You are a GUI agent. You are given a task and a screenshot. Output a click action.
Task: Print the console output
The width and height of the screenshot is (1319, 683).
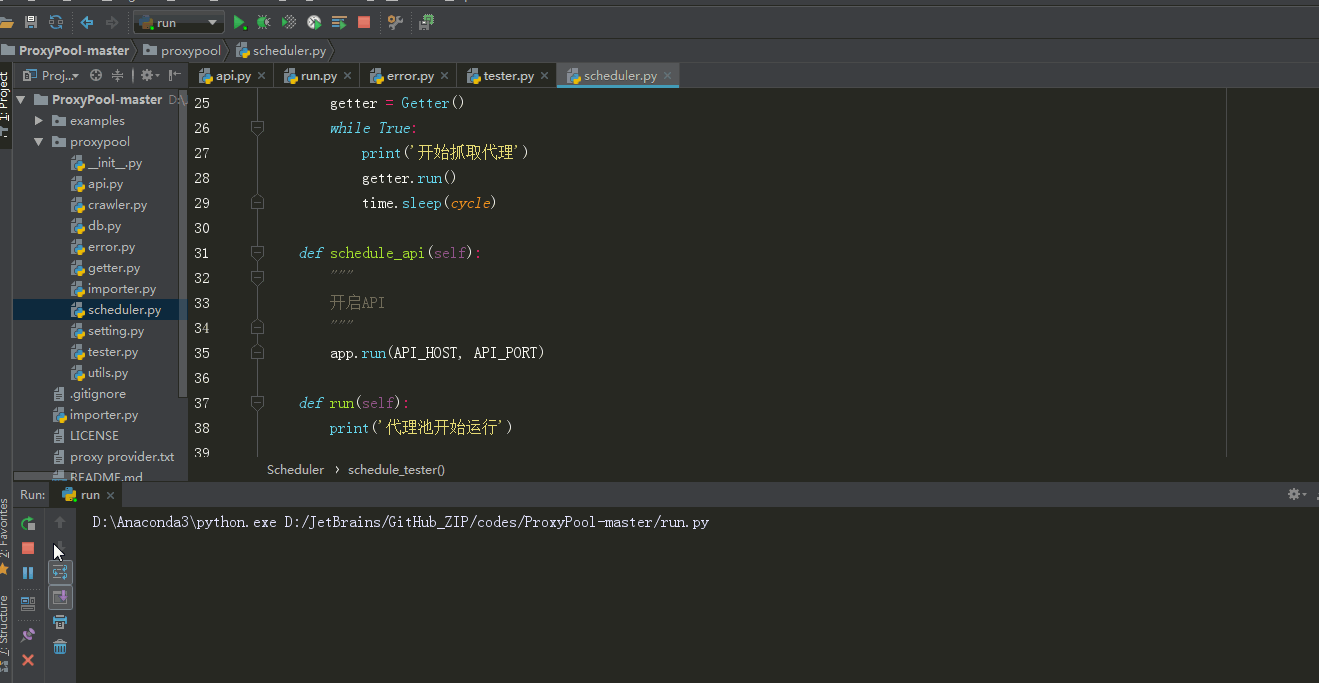tap(60, 622)
